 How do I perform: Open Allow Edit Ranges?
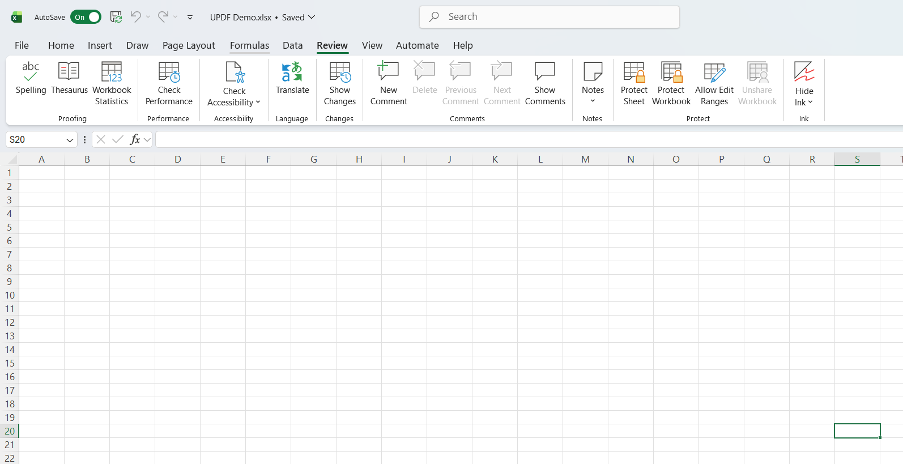[x=714, y=79]
